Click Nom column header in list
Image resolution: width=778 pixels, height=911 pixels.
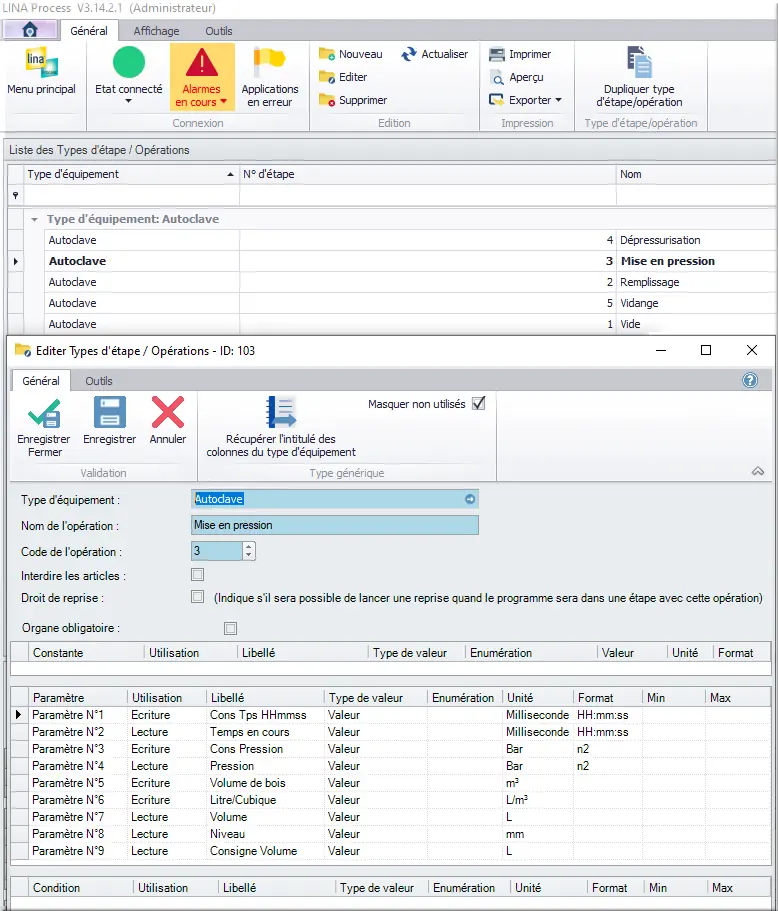point(696,174)
